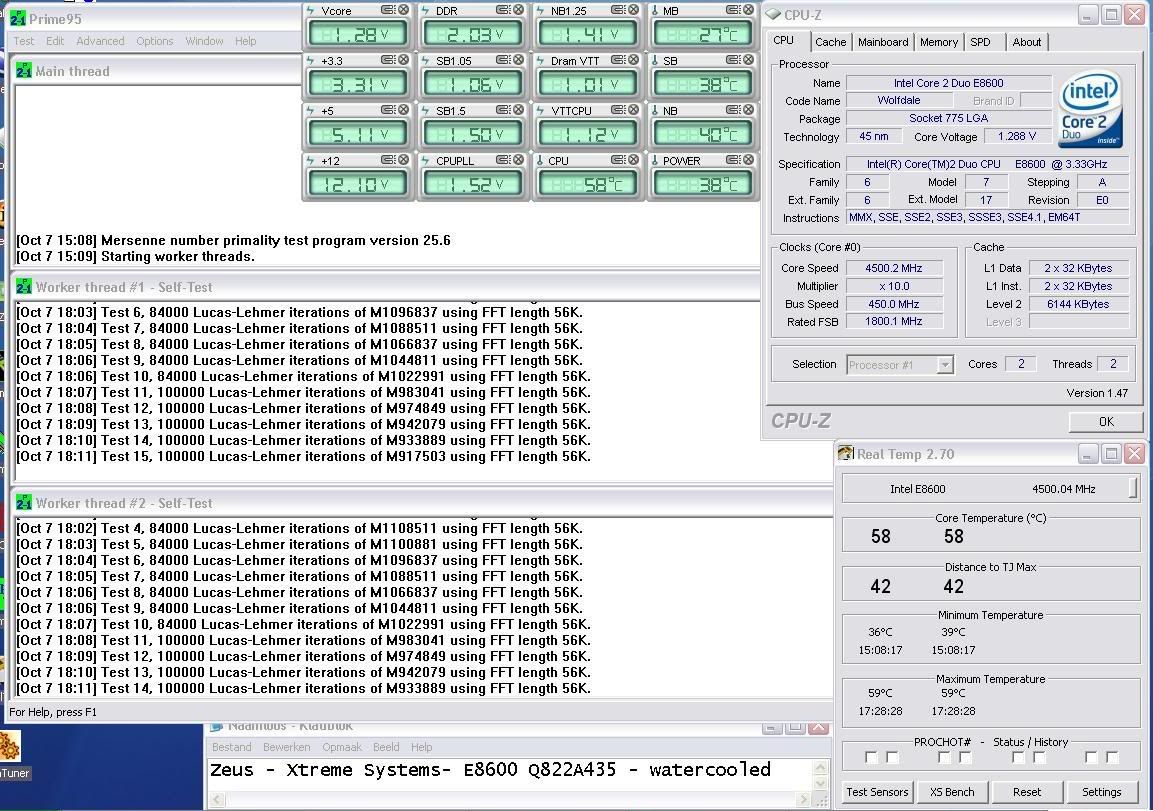Image resolution: width=1153 pixels, height=811 pixels.
Task: Click the CPU-Z title bar icon
Action: pyautogui.click(x=773, y=14)
